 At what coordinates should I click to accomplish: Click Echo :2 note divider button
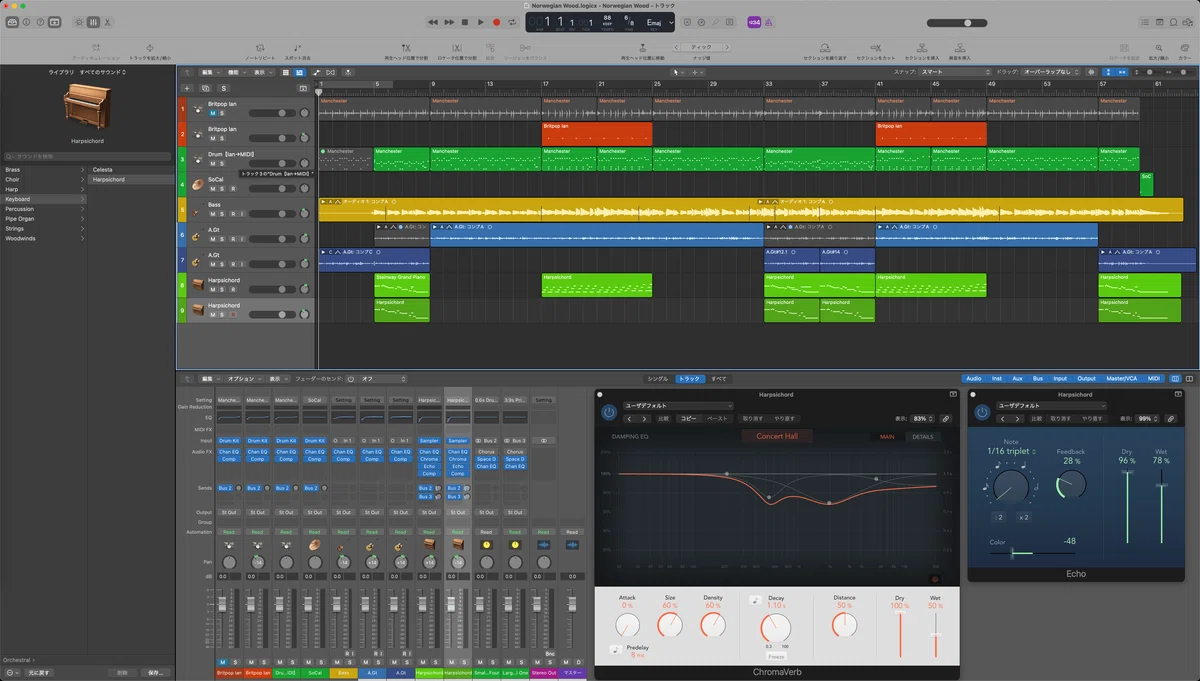coord(999,517)
